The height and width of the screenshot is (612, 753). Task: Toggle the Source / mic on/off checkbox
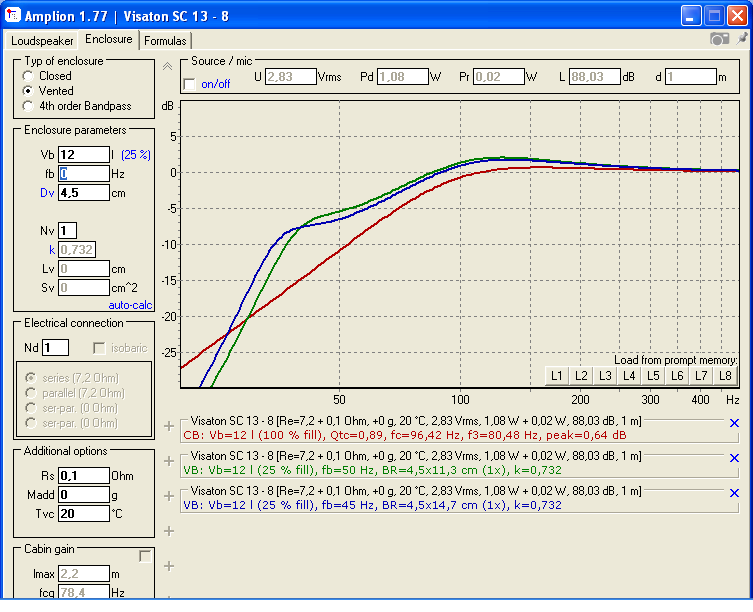coord(190,84)
